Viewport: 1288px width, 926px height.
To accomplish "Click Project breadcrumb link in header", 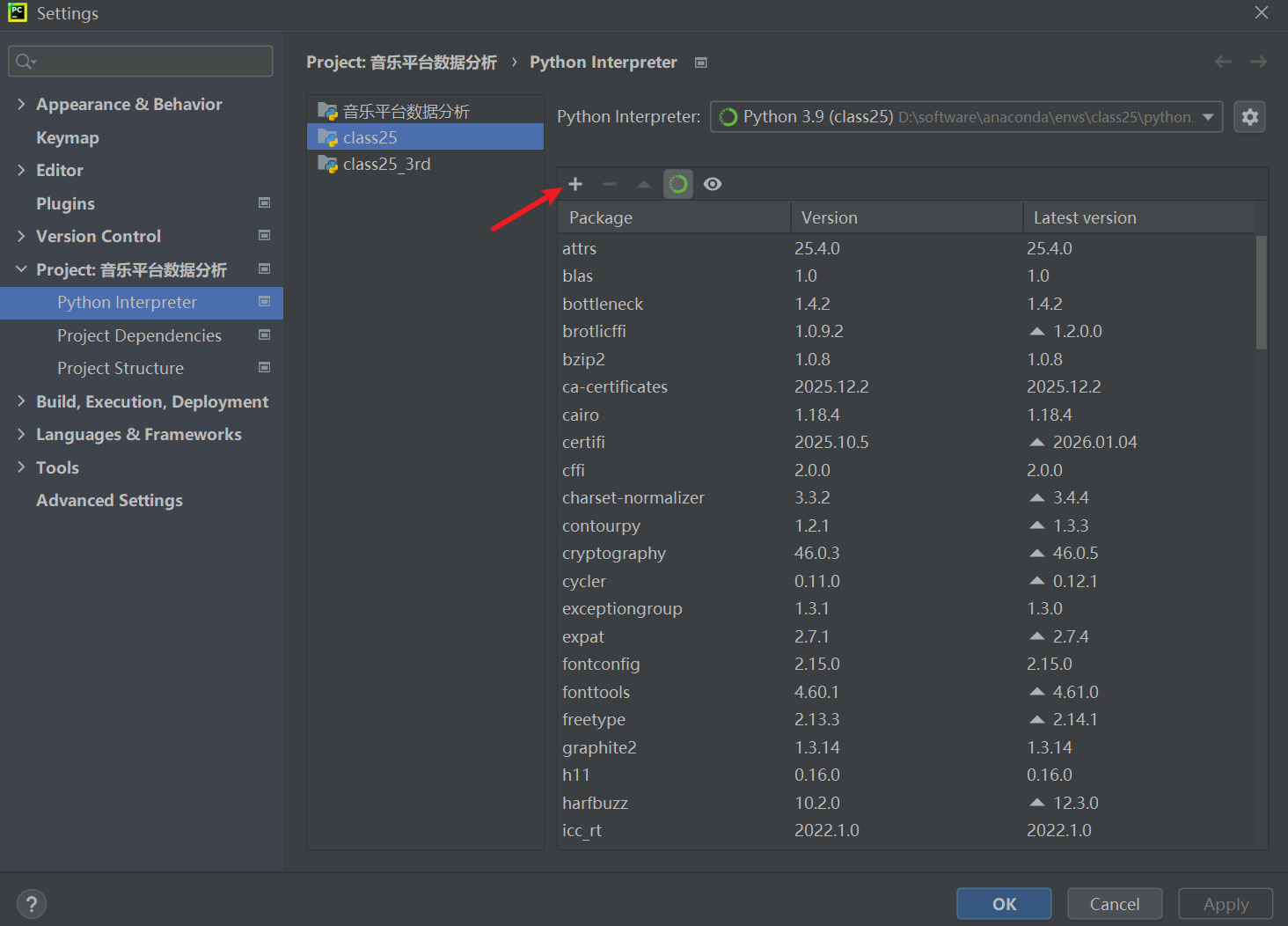I will [401, 62].
